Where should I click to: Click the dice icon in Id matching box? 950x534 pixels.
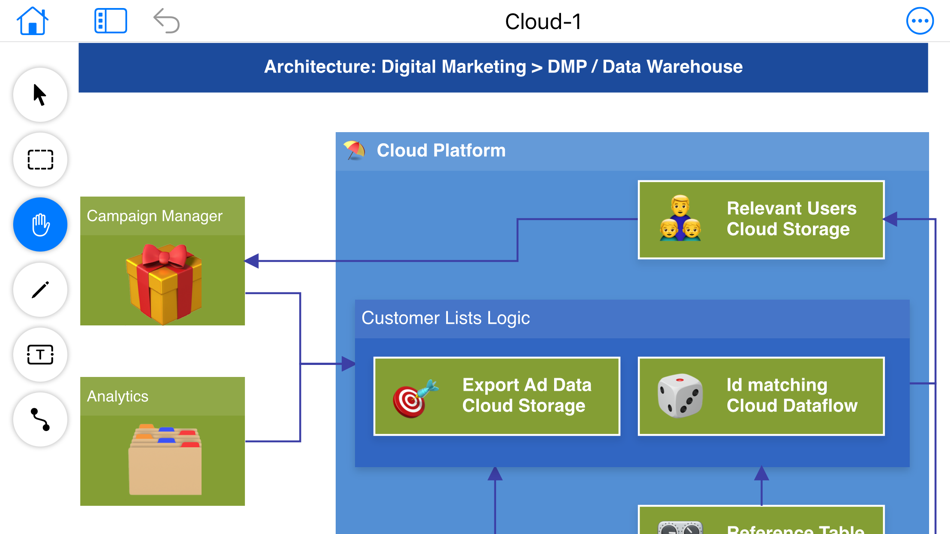point(680,396)
